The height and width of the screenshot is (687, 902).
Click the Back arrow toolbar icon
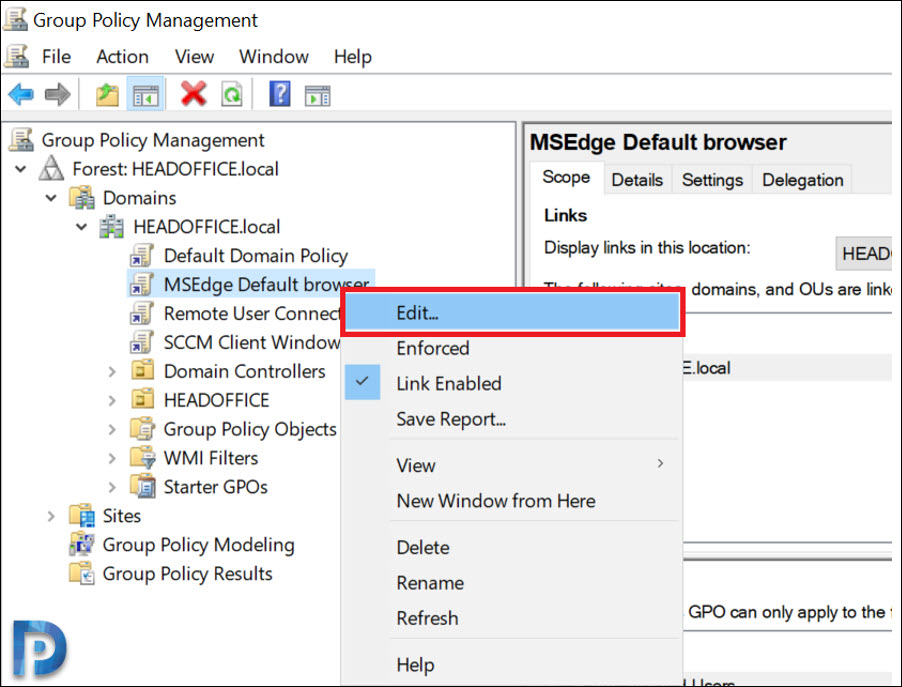pyautogui.click(x=21, y=94)
